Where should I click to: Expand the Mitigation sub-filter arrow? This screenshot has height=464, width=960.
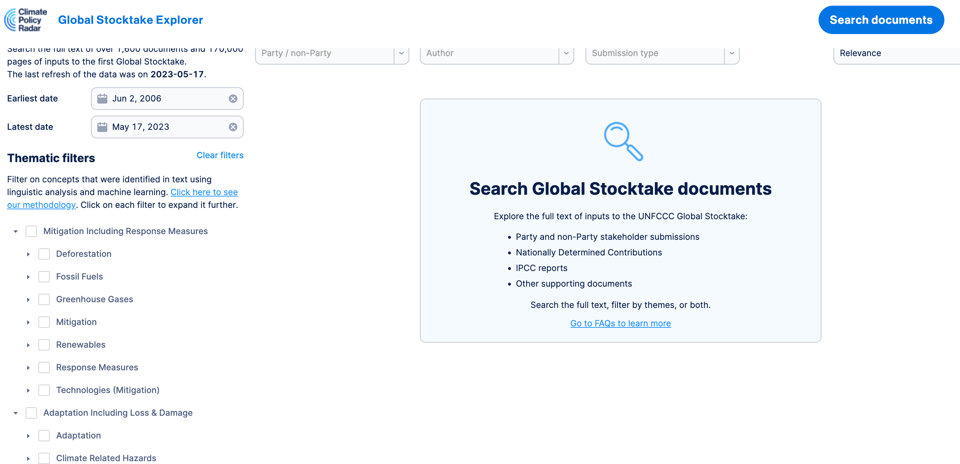tap(28, 322)
